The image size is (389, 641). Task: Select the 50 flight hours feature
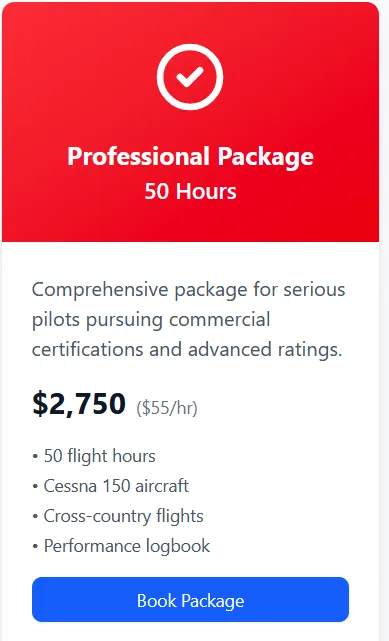click(94, 456)
